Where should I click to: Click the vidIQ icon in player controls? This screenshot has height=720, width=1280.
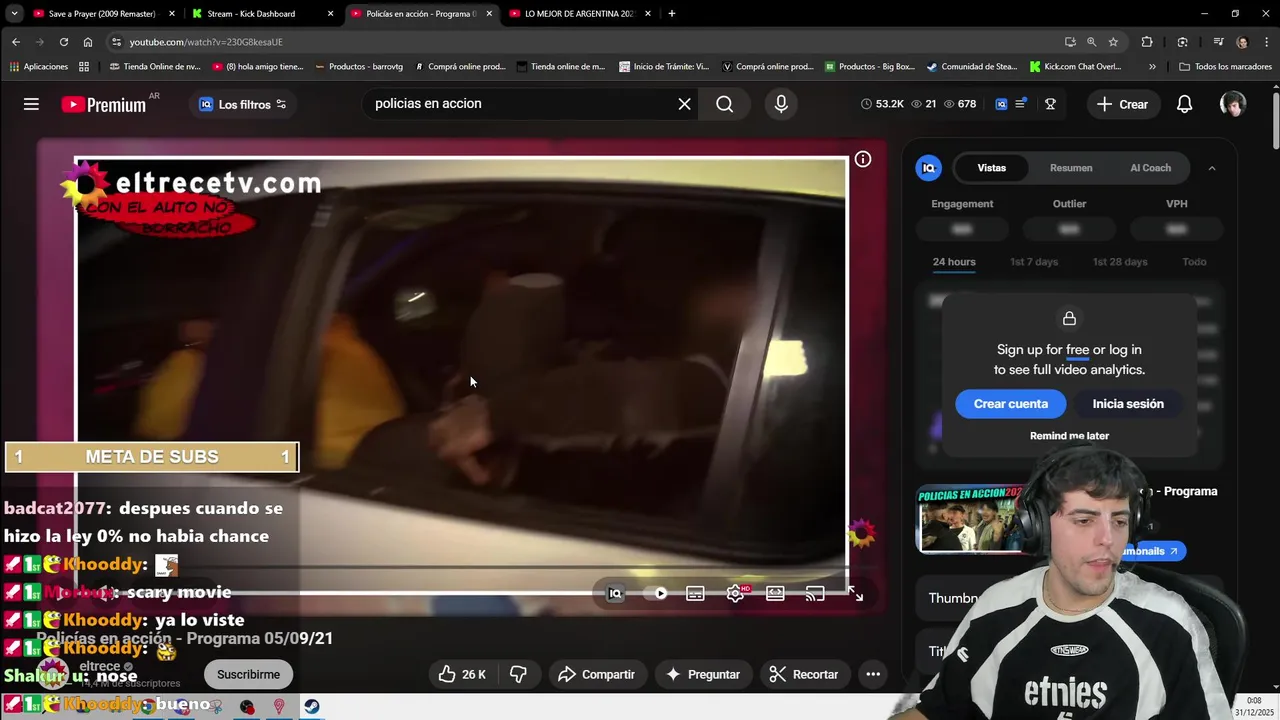pos(615,593)
